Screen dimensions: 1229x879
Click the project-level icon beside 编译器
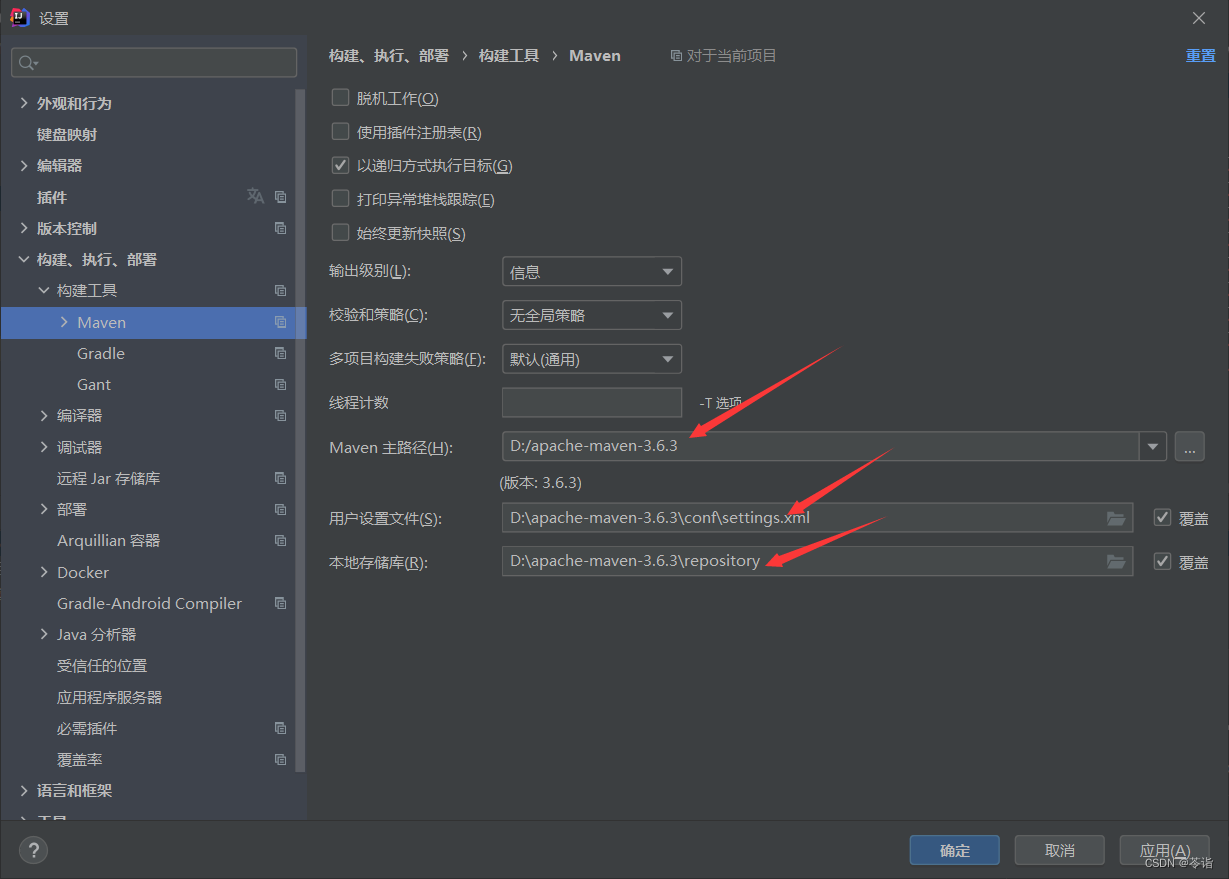coord(280,415)
